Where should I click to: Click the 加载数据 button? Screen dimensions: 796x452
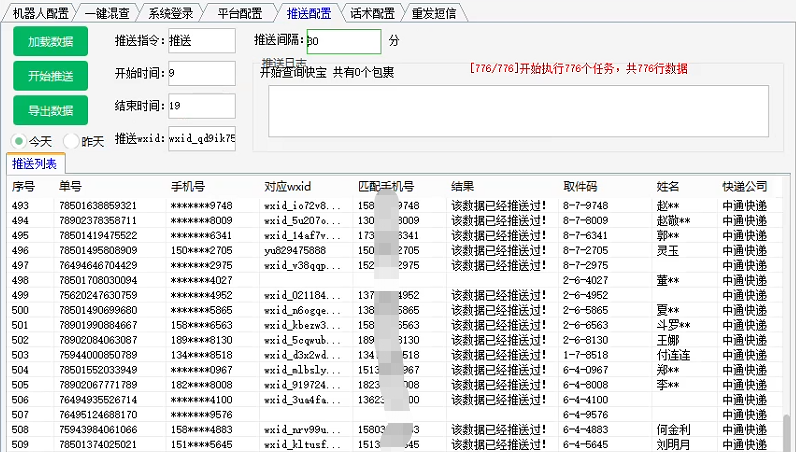pos(50,41)
